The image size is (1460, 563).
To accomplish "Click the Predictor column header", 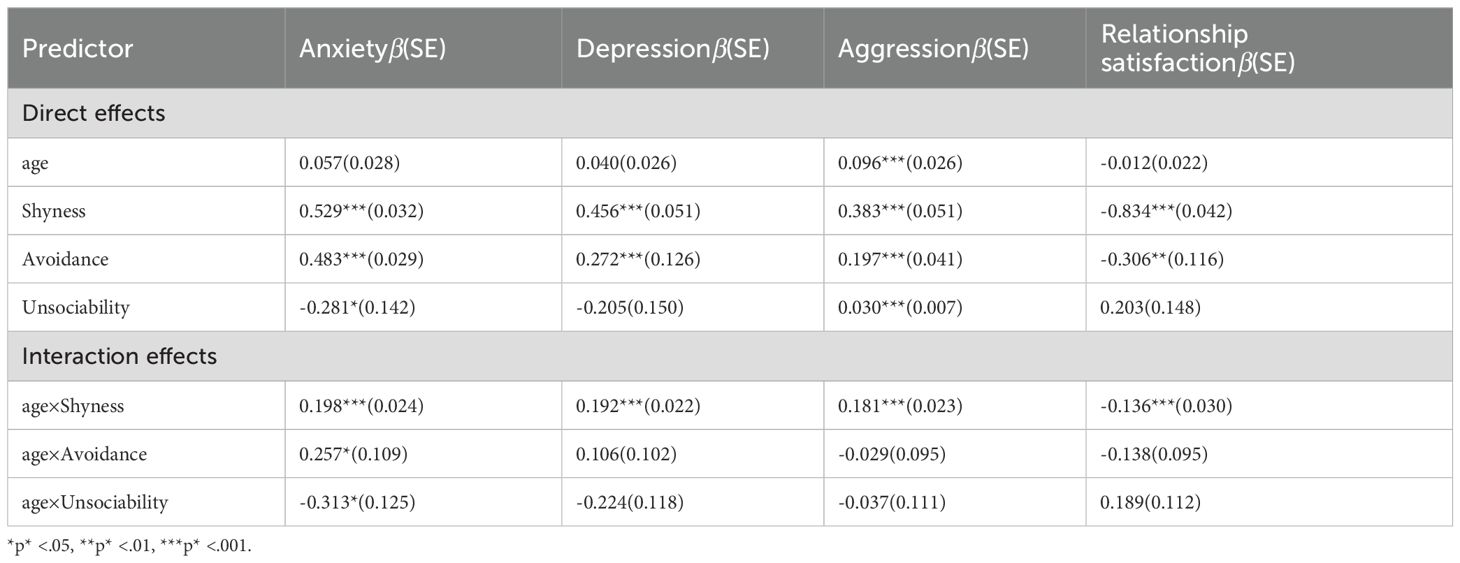I will coord(77,48).
